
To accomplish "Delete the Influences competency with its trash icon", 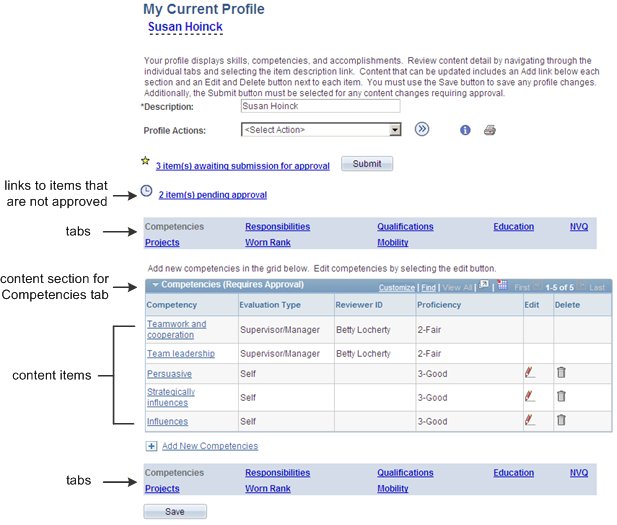I will [561, 420].
